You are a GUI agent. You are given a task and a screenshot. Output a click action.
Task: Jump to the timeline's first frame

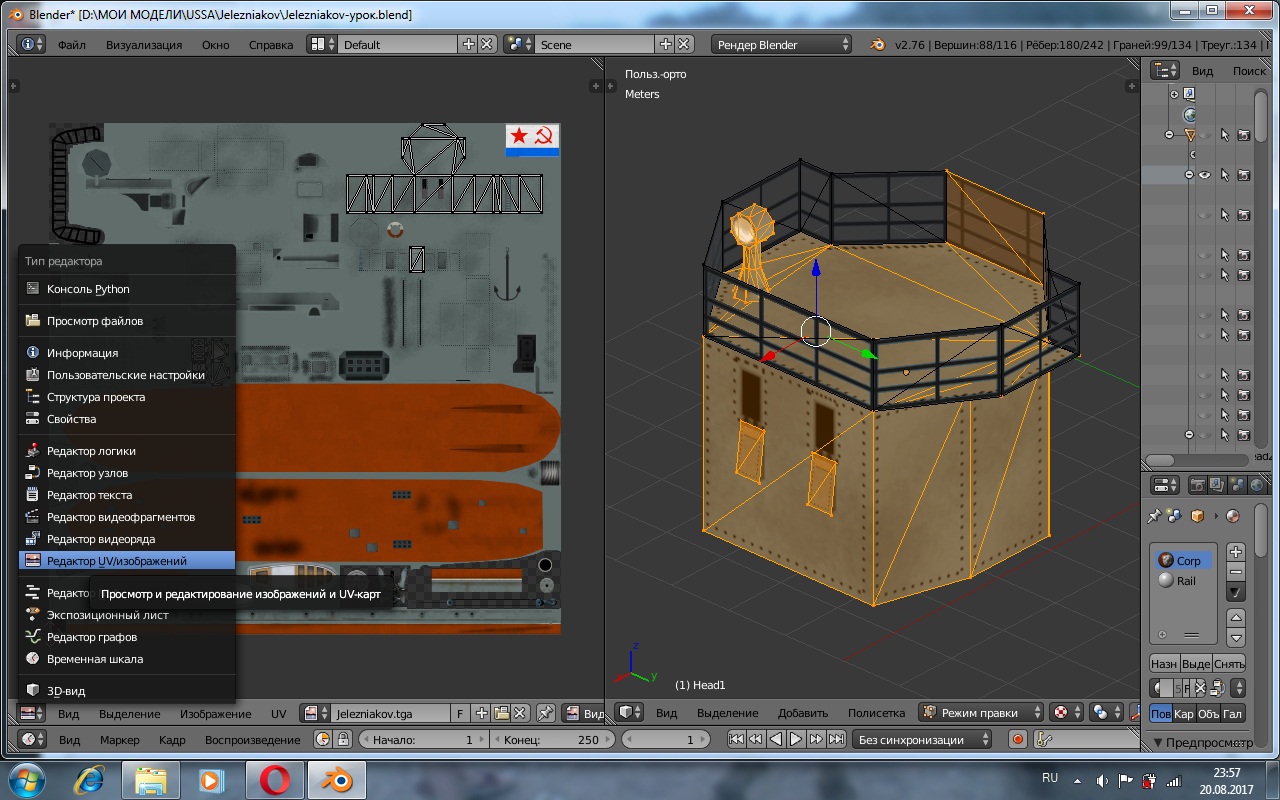tap(736, 740)
